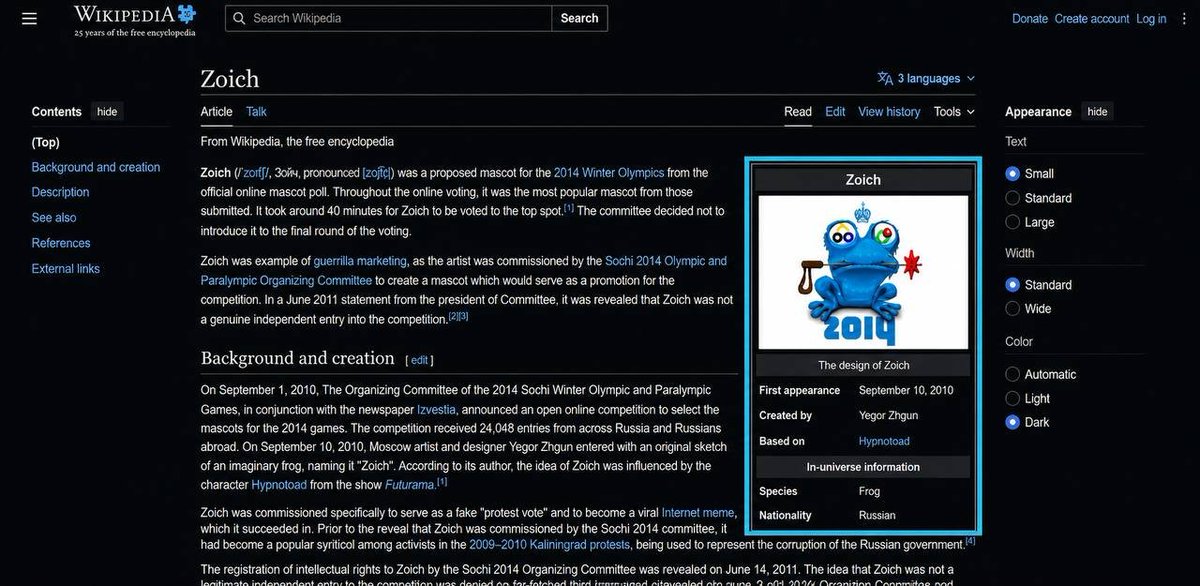Screen dimensions: 1200x586
Task: Go to Background and creation in contents
Action: 96,167
